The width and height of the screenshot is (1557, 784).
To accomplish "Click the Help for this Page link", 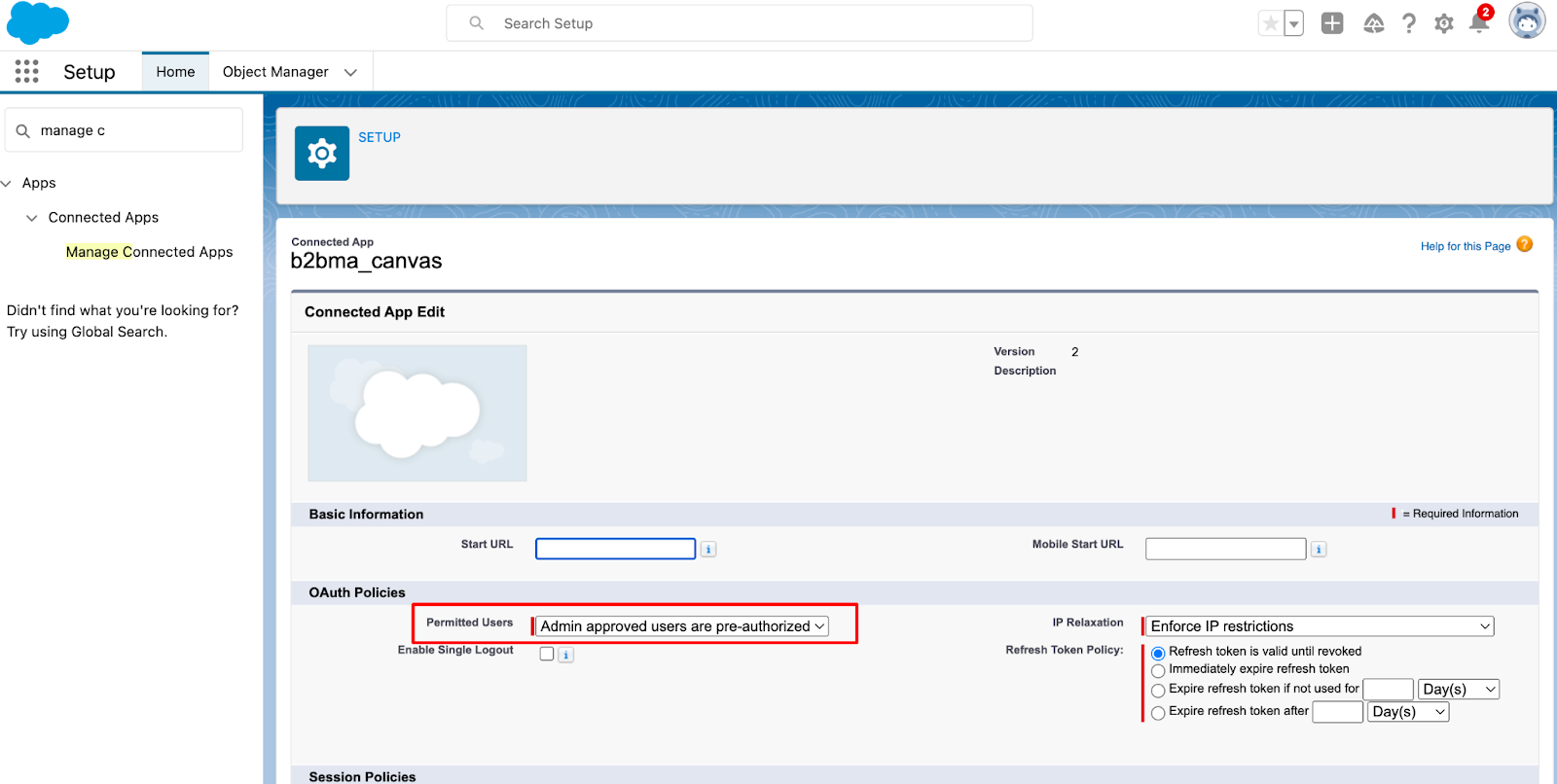I will click(1466, 246).
